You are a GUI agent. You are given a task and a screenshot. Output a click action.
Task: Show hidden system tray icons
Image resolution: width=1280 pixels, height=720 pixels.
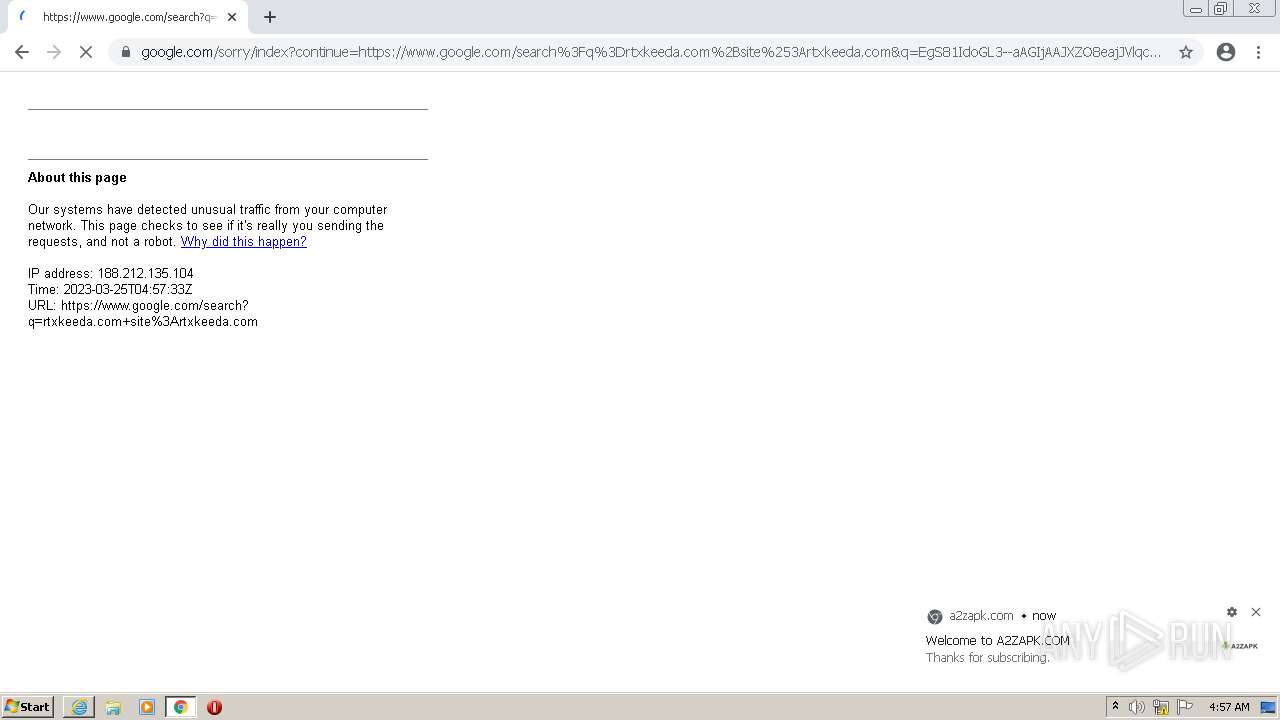pos(1116,707)
